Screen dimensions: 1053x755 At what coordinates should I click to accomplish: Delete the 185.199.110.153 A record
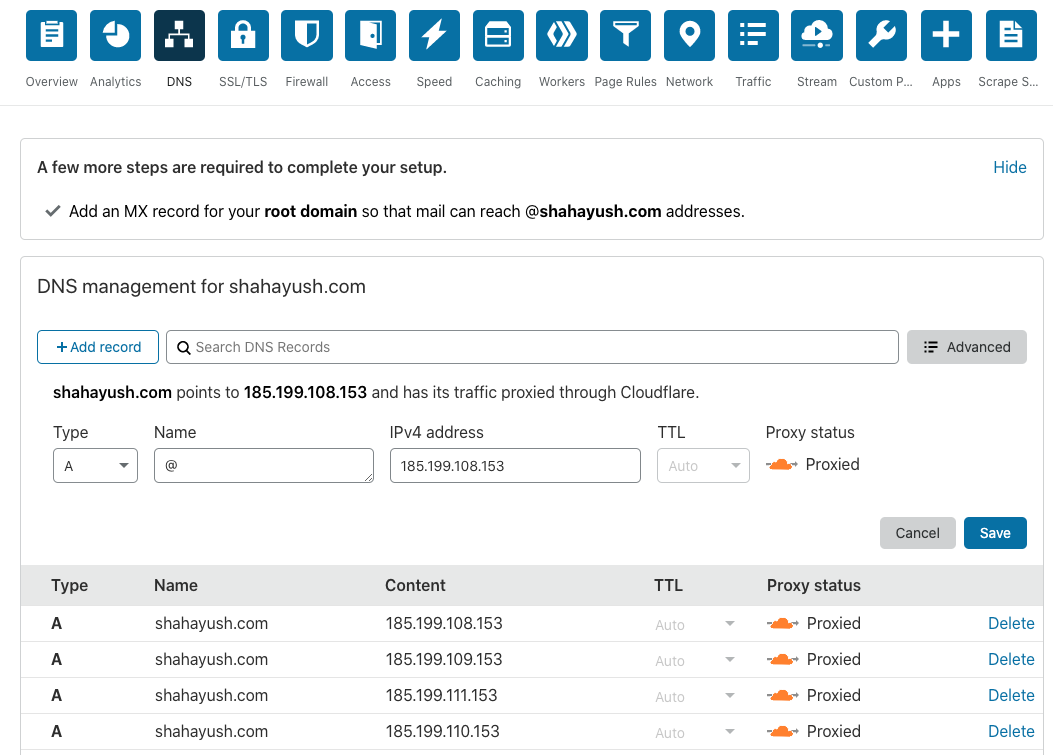click(x=1011, y=731)
